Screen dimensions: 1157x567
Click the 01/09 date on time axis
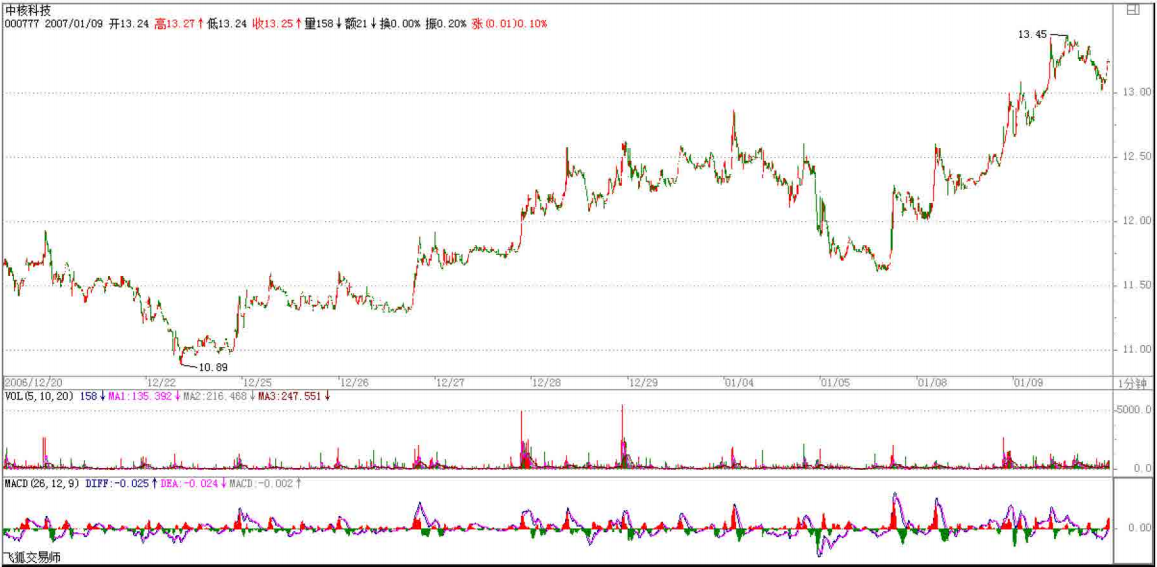pyautogui.click(x=1028, y=383)
